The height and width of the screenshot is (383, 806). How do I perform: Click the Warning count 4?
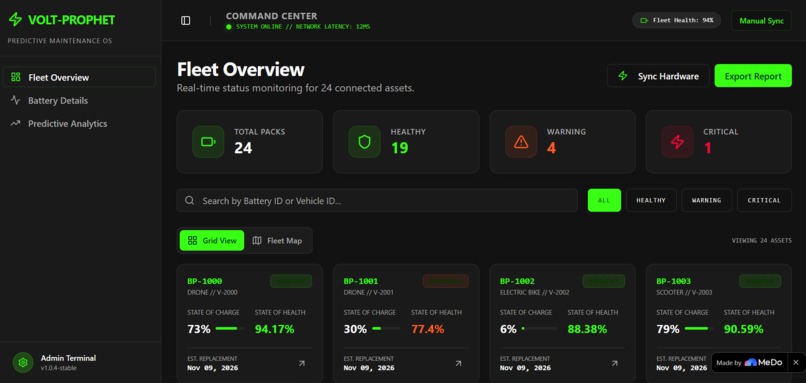551,148
